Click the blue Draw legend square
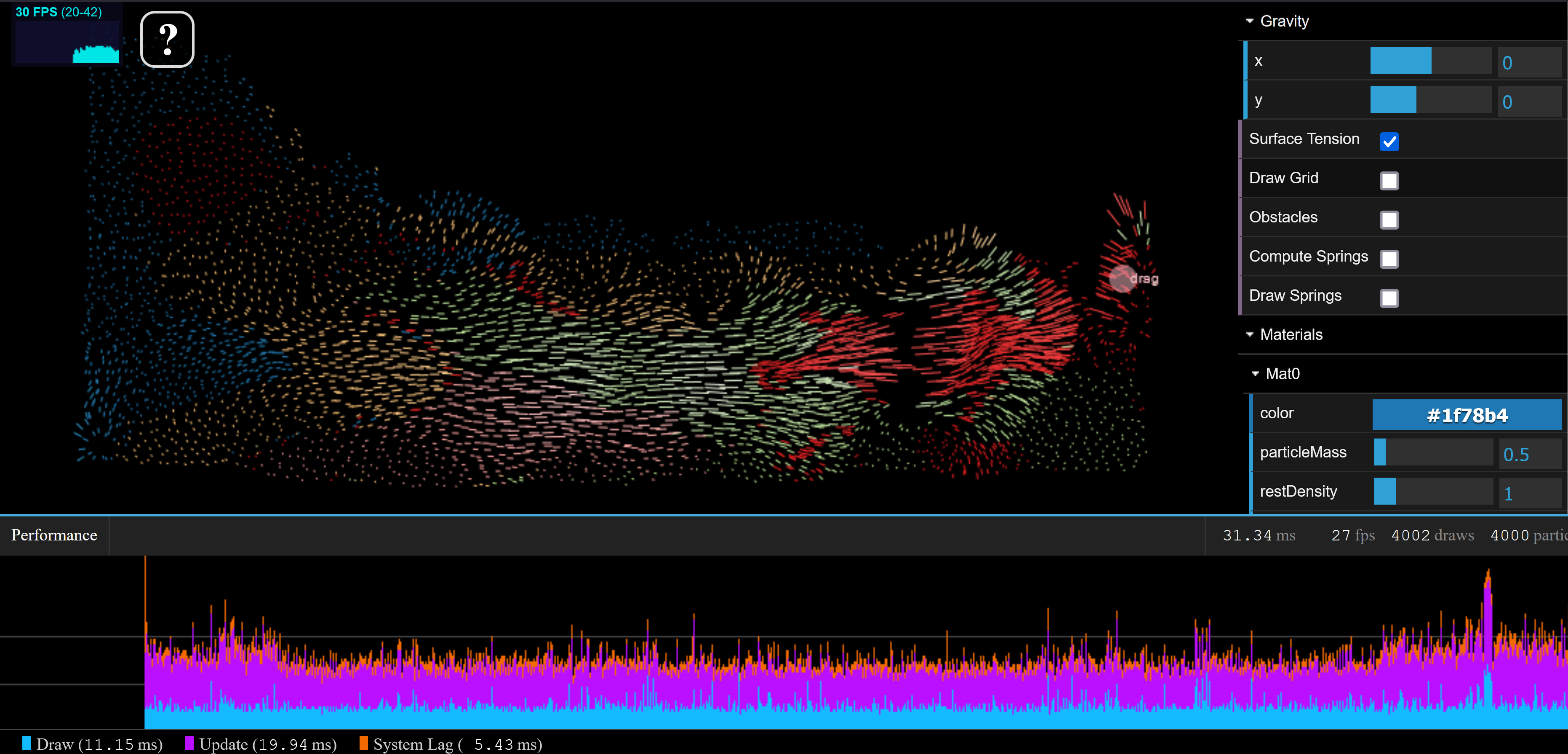 26,743
